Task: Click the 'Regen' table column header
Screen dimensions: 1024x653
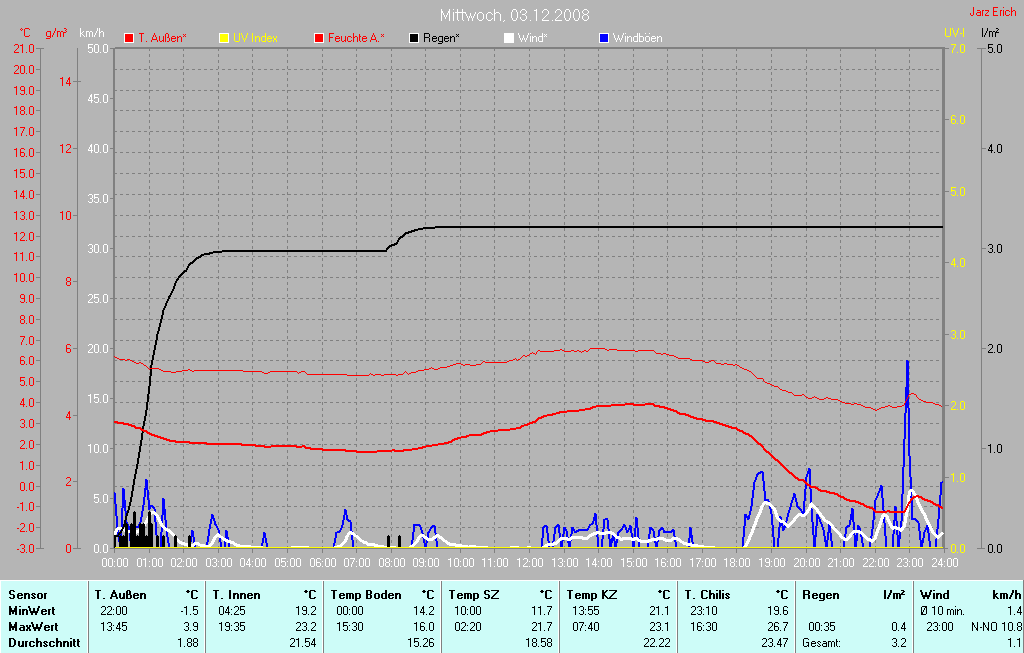Action: click(x=821, y=595)
